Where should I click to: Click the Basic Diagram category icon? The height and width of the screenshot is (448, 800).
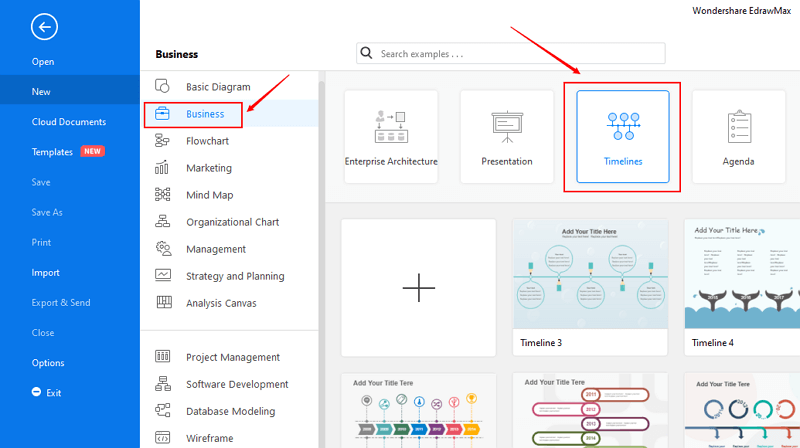(162, 86)
